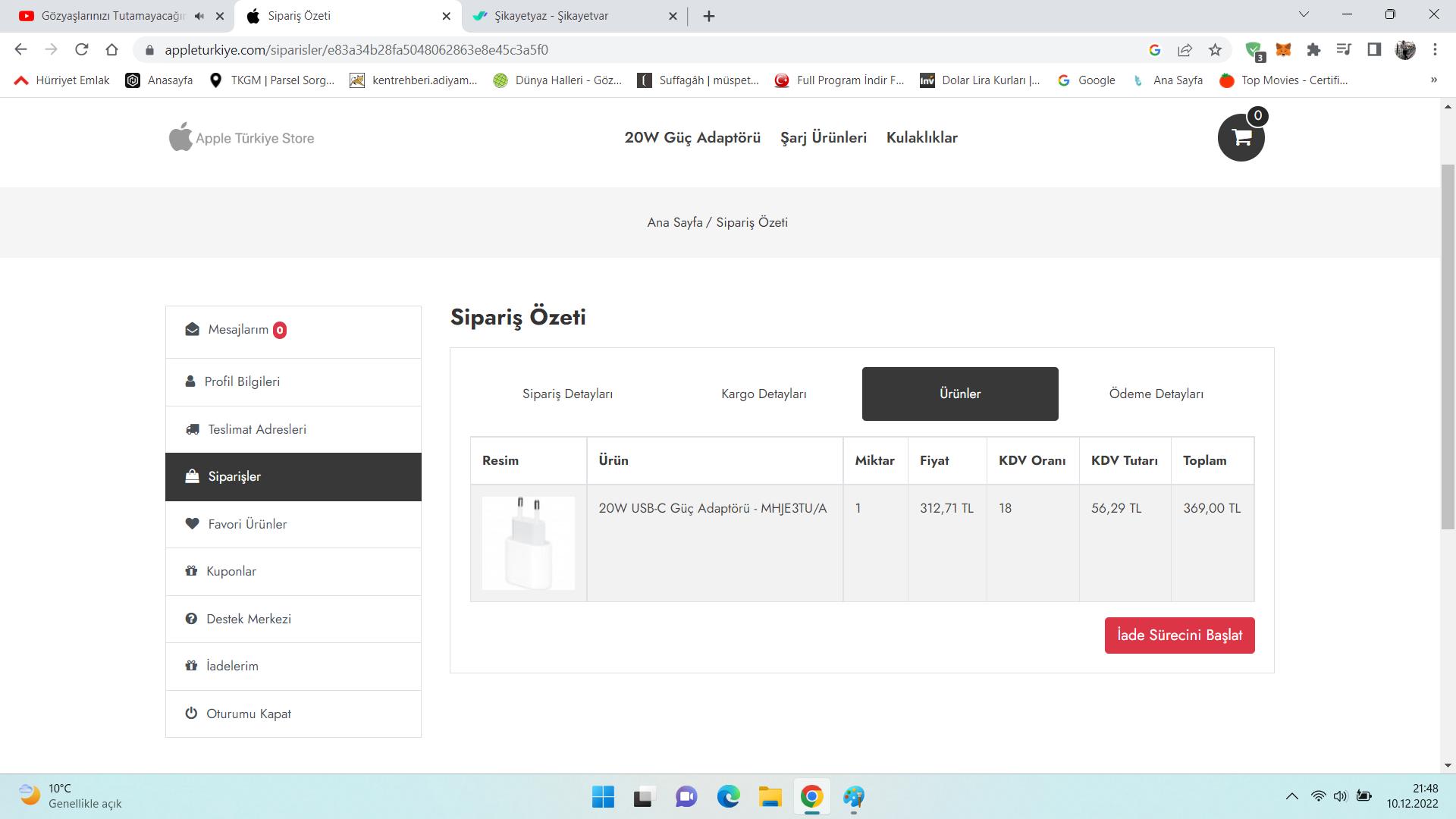Click the İade Sürecini Başlat button

point(1179,635)
